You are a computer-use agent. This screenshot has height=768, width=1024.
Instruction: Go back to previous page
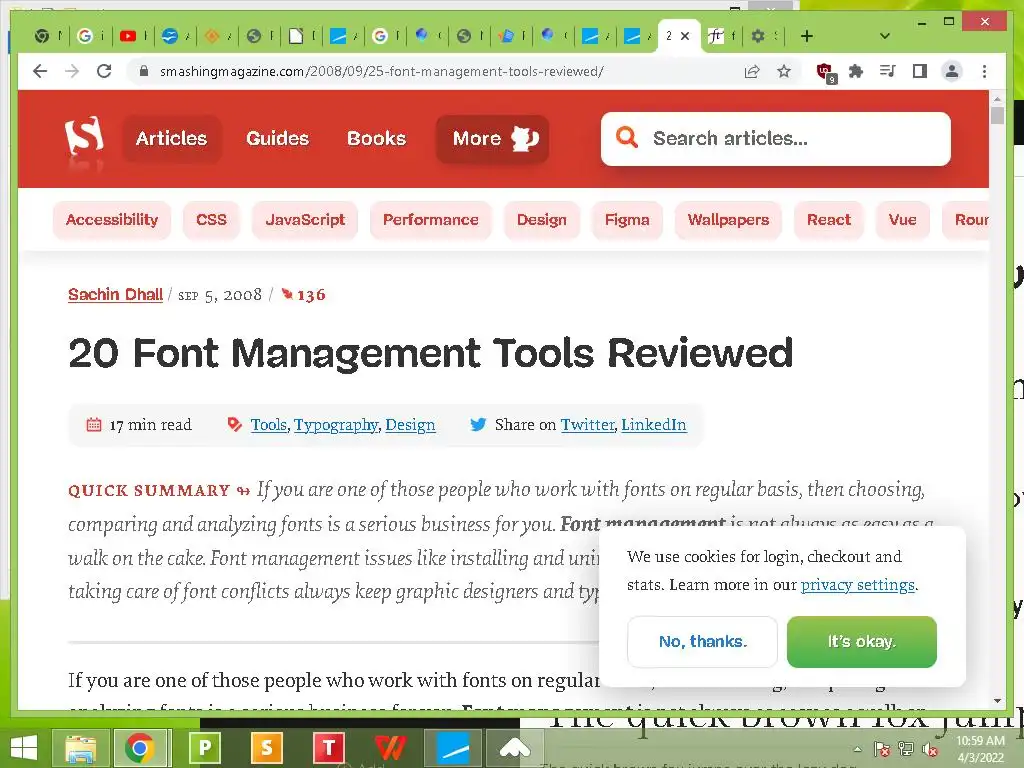40,71
